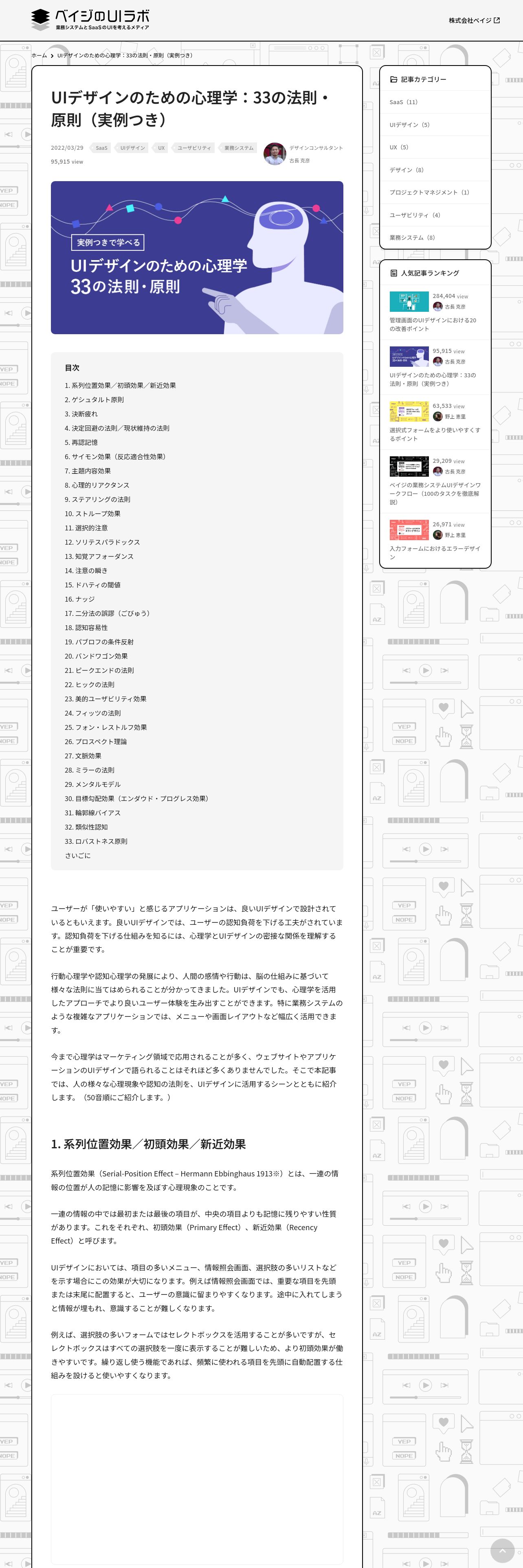Viewport: 523px width, 1568px height.
Task: Open the ベイジのUIラボ site logo
Action: click(90, 20)
